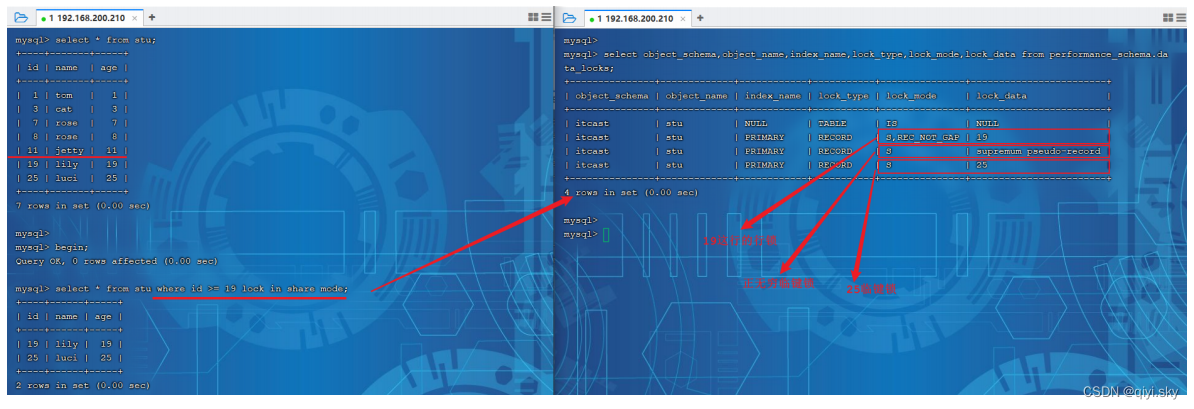
Task: Click the 'lock_mode' column header
Action: [911, 96]
